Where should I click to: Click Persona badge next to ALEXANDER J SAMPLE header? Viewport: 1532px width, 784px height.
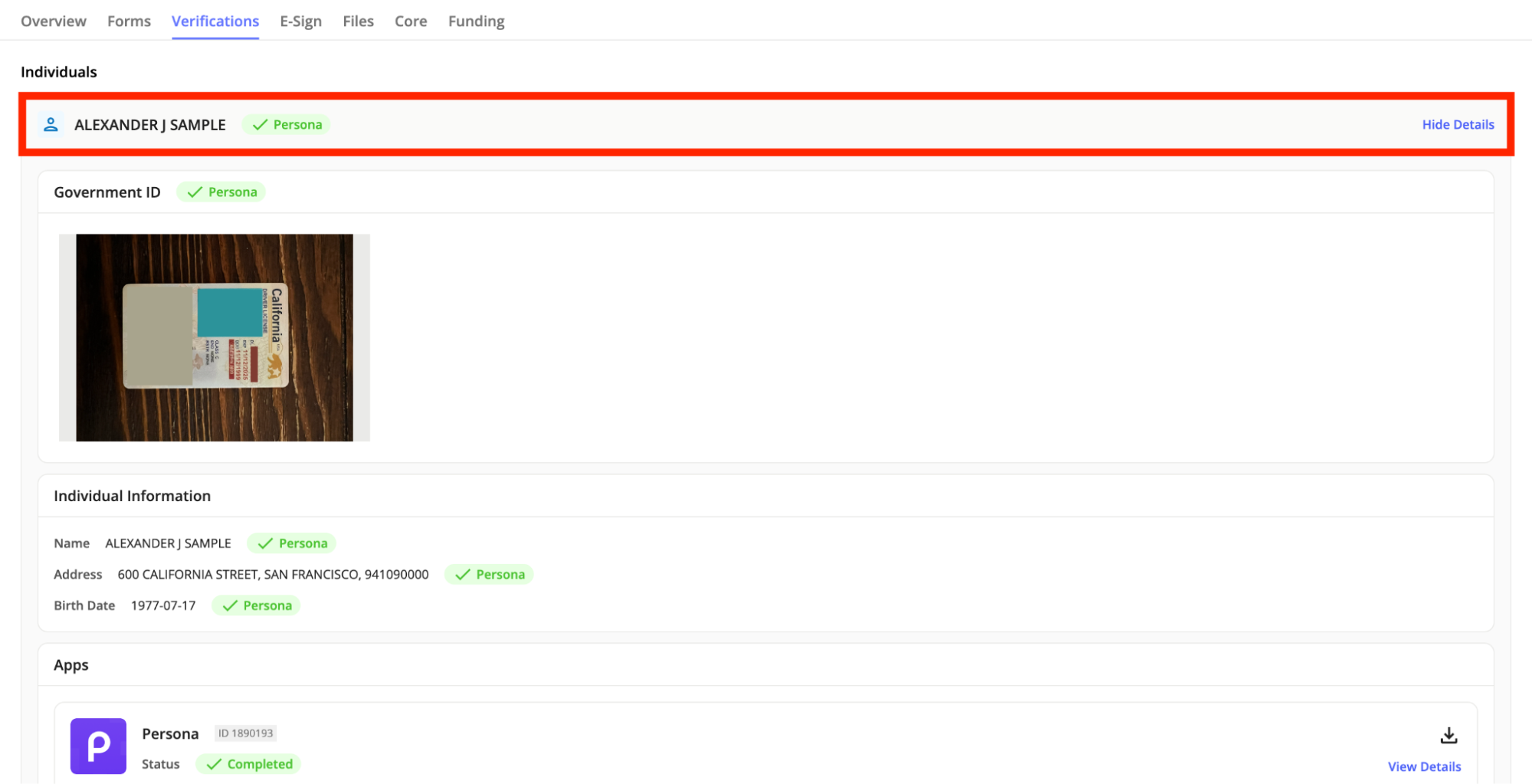pos(287,124)
